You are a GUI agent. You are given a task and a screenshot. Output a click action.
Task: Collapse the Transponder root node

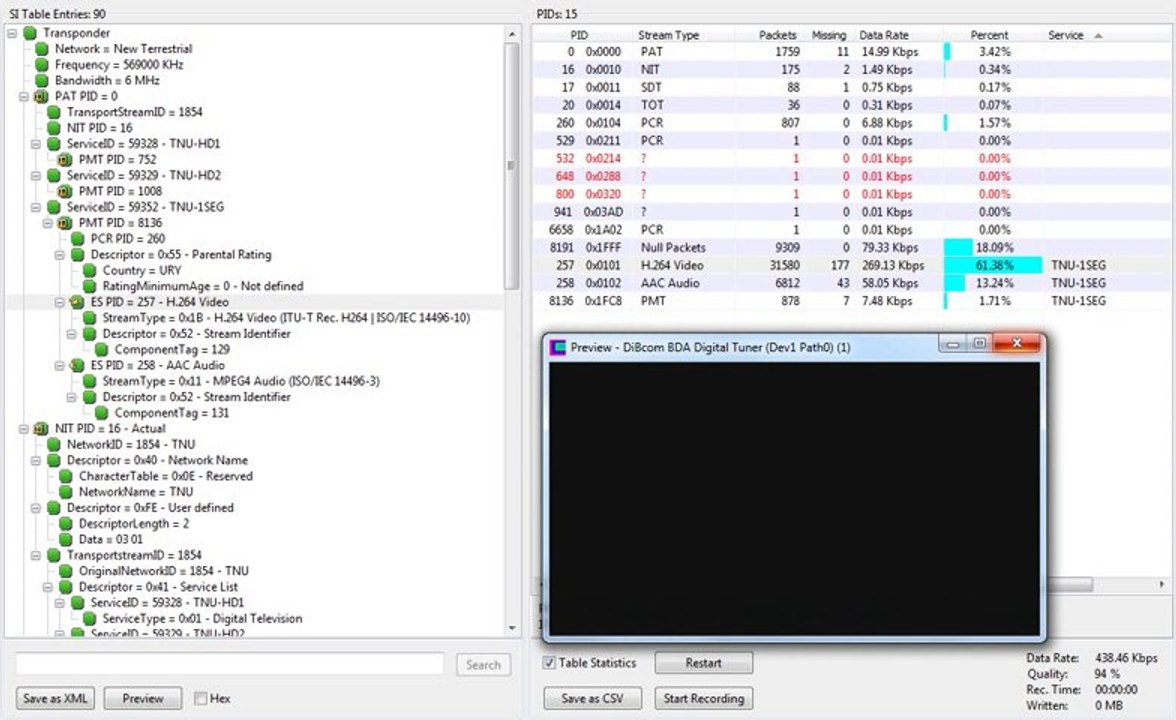point(12,33)
